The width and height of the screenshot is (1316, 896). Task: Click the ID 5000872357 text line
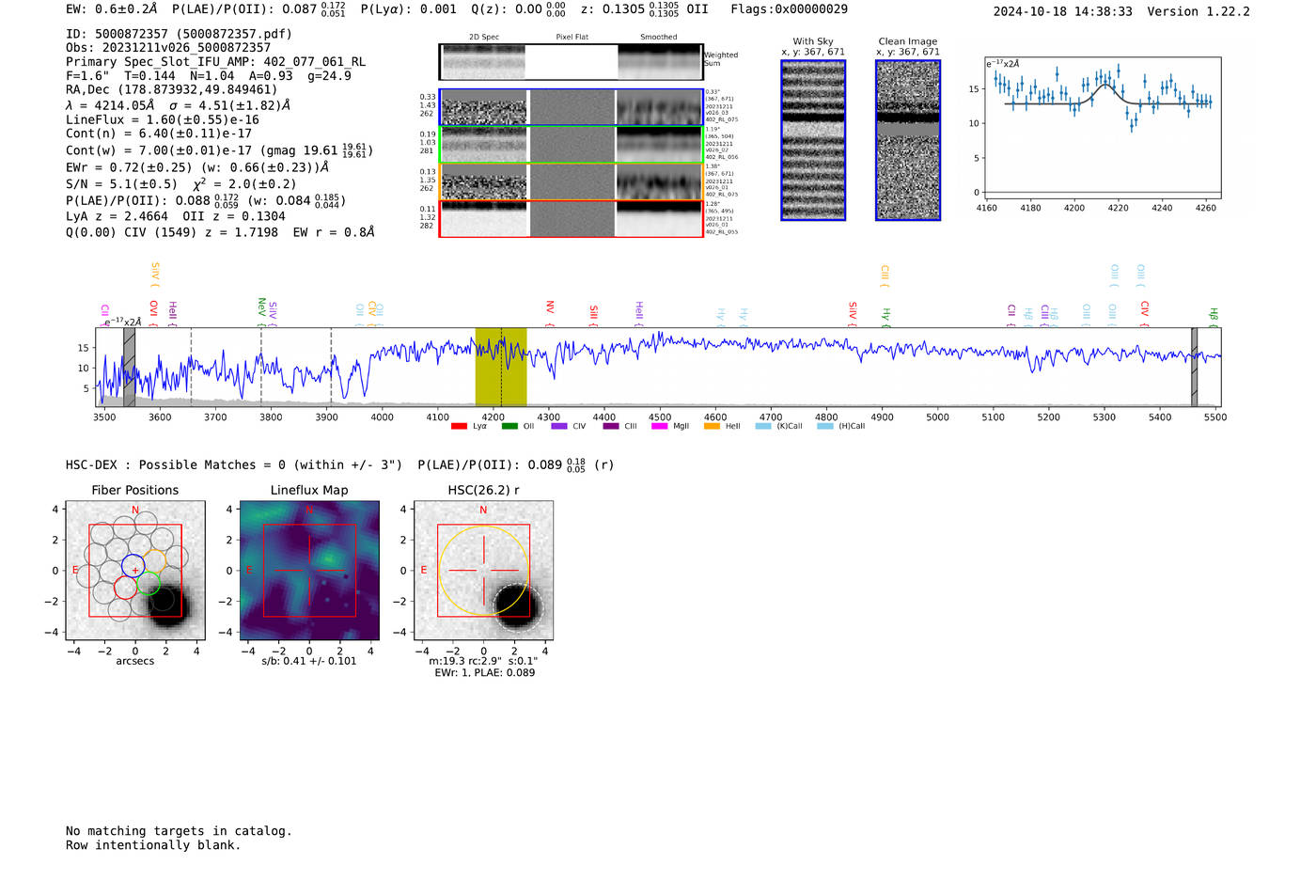coord(179,34)
